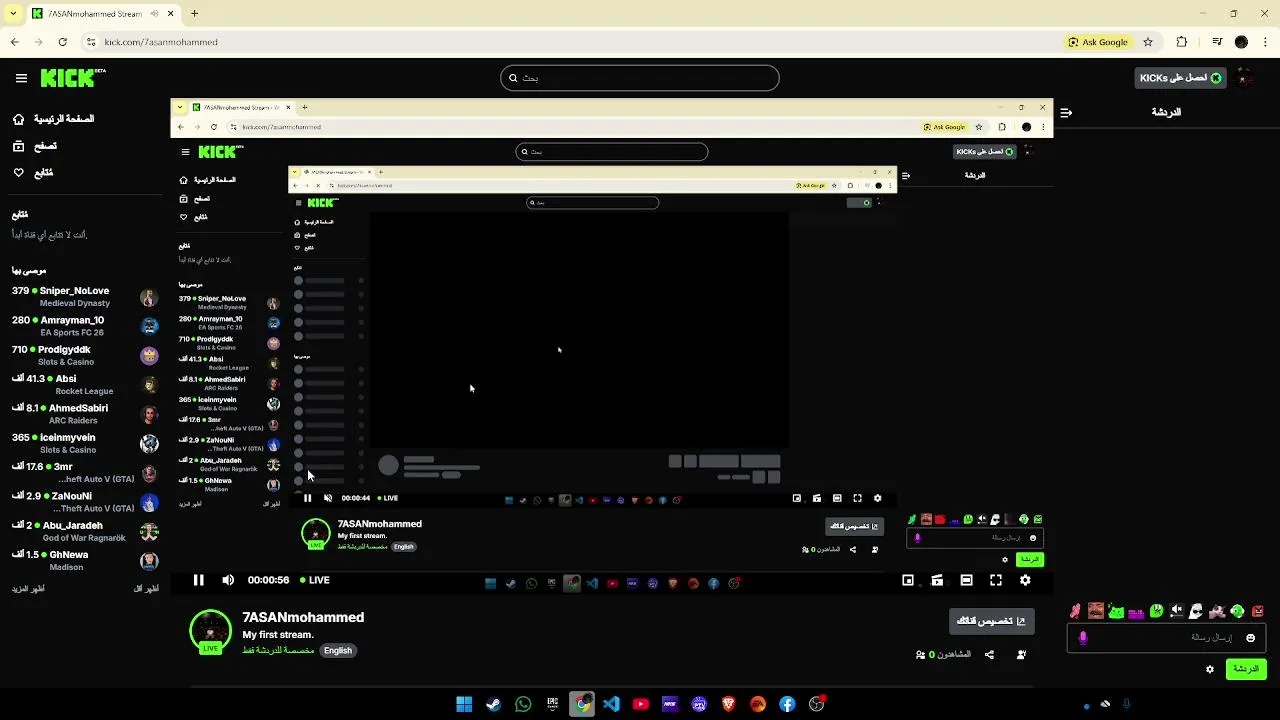Open outer player settings gear

[1025, 580]
